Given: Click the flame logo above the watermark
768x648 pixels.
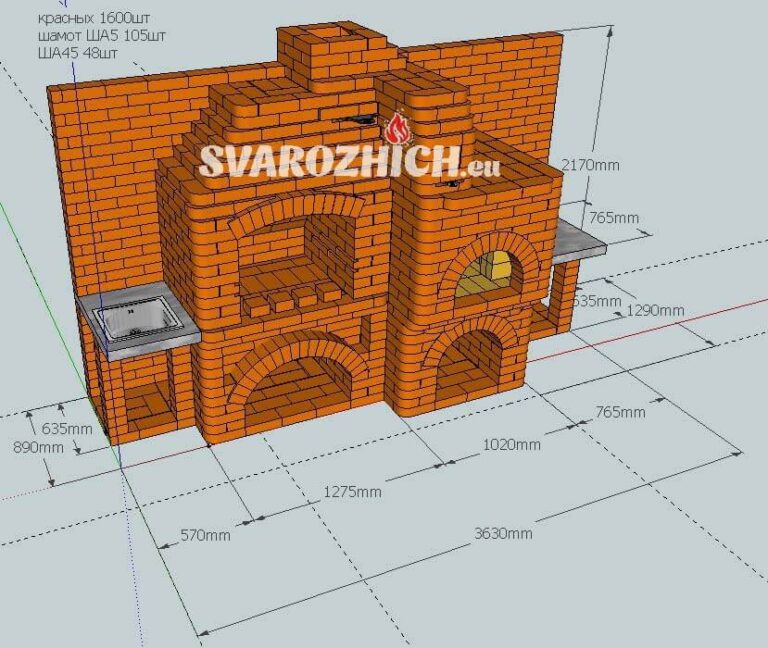Looking at the screenshot, I should coord(398,128).
